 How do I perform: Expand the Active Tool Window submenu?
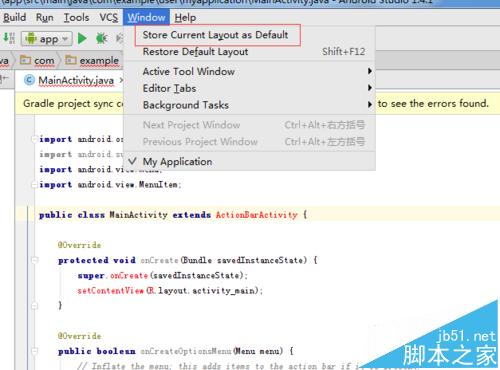pyautogui.click(x=249, y=71)
